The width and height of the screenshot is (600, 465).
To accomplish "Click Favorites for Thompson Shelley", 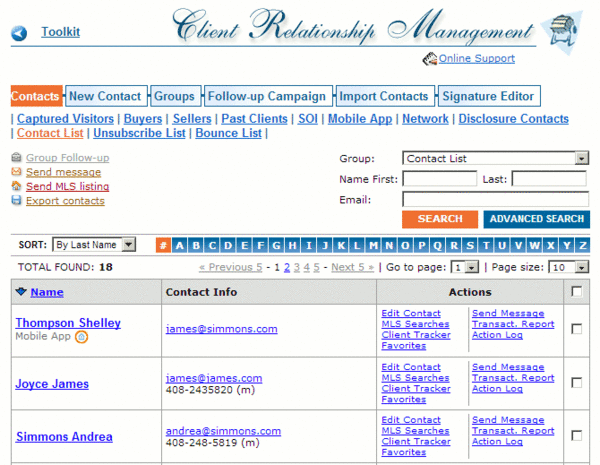I will 404,346.
